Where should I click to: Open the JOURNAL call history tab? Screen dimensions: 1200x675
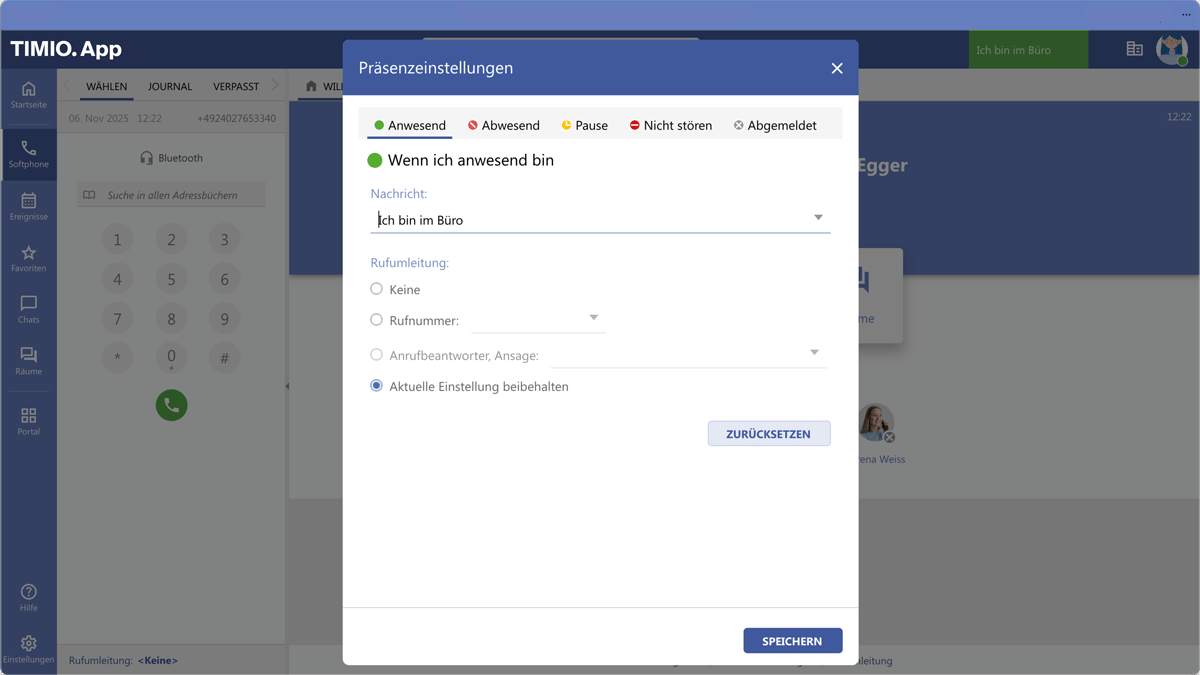[x=169, y=87]
